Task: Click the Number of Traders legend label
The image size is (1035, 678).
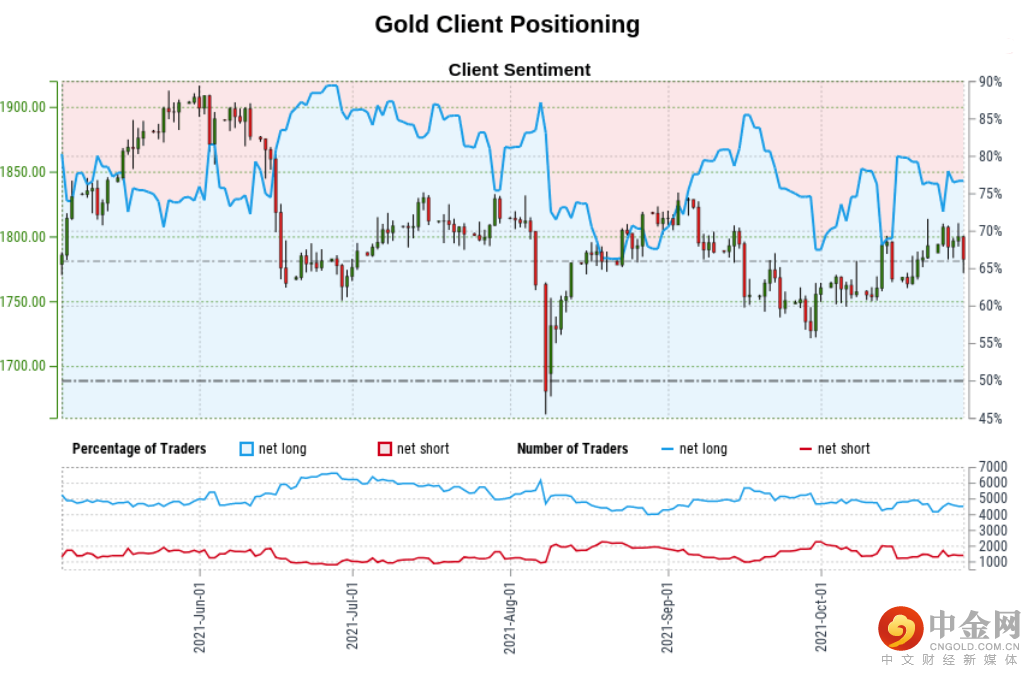Action: pos(572,449)
